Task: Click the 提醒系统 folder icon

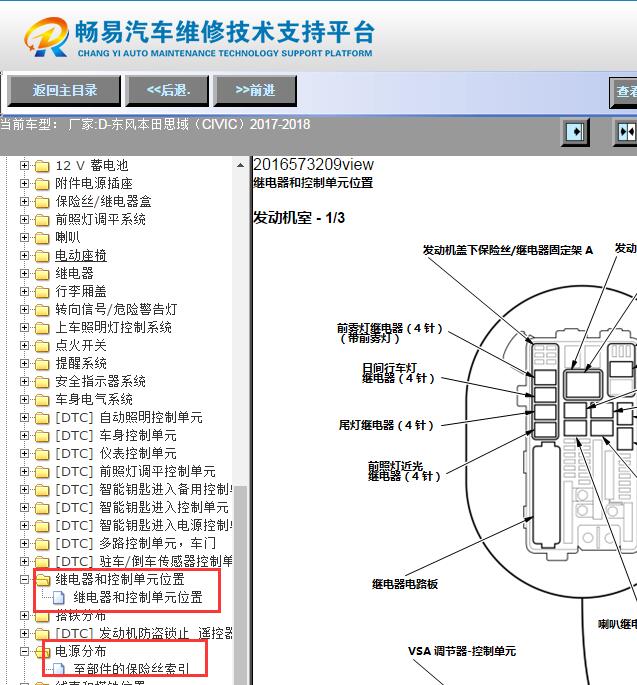Action: point(42,363)
